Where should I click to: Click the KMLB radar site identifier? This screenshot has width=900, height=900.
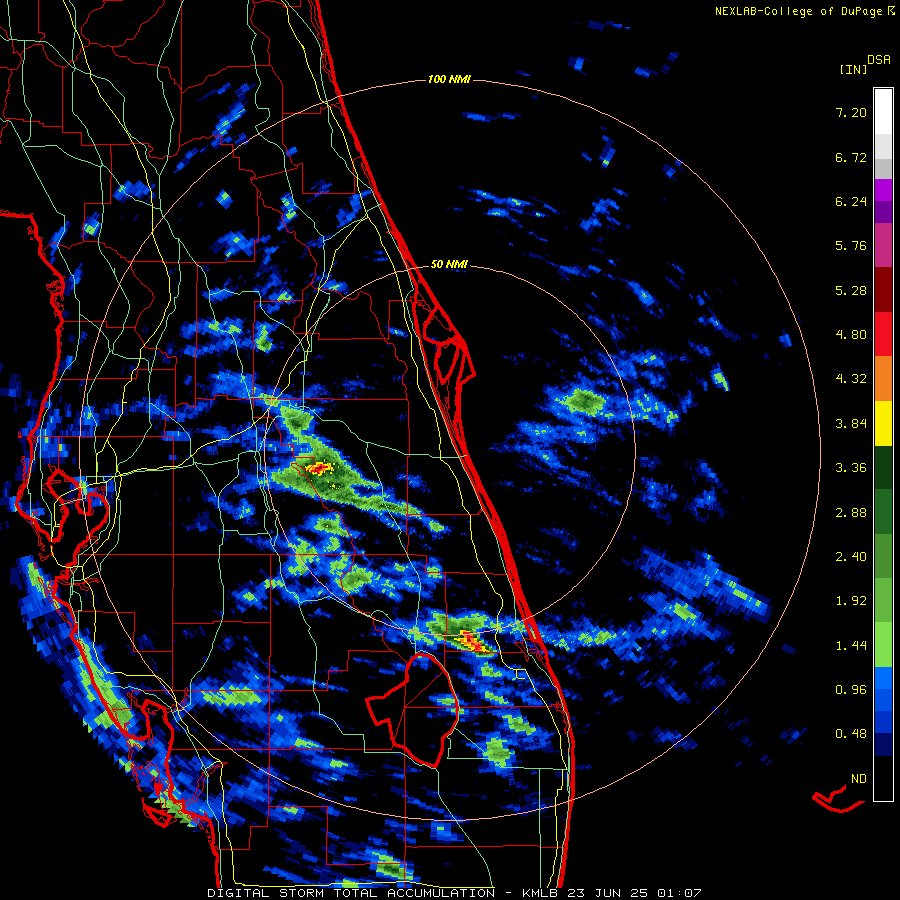click(x=541, y=893)
